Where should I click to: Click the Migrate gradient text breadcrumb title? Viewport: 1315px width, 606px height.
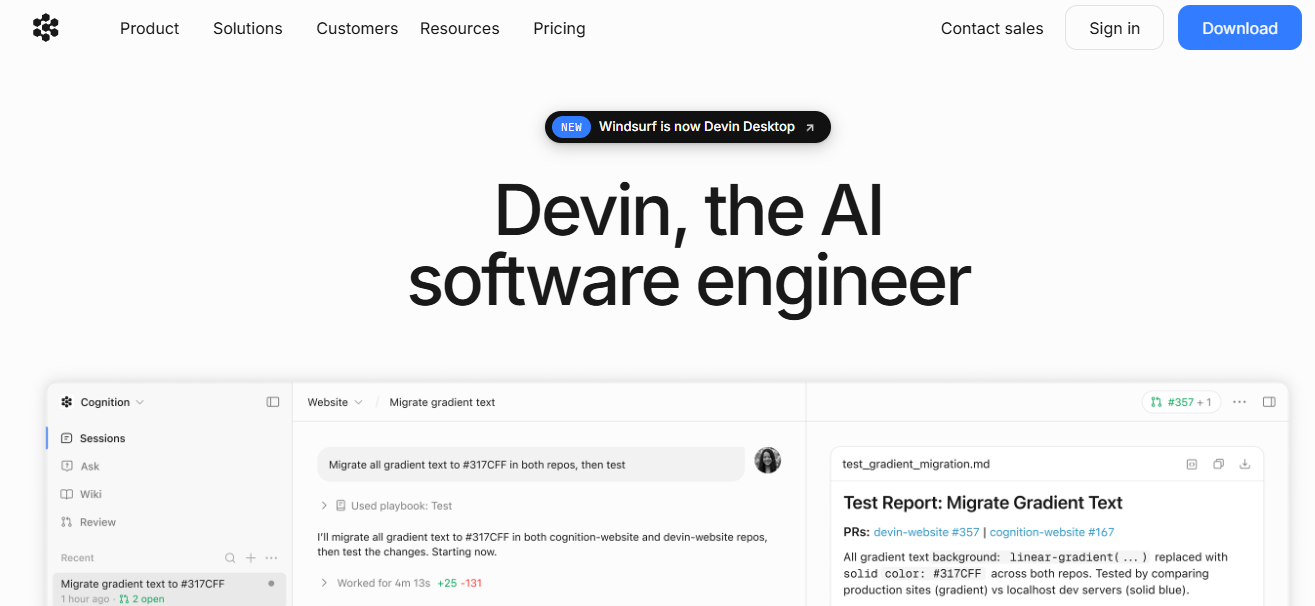coord(442,402)
